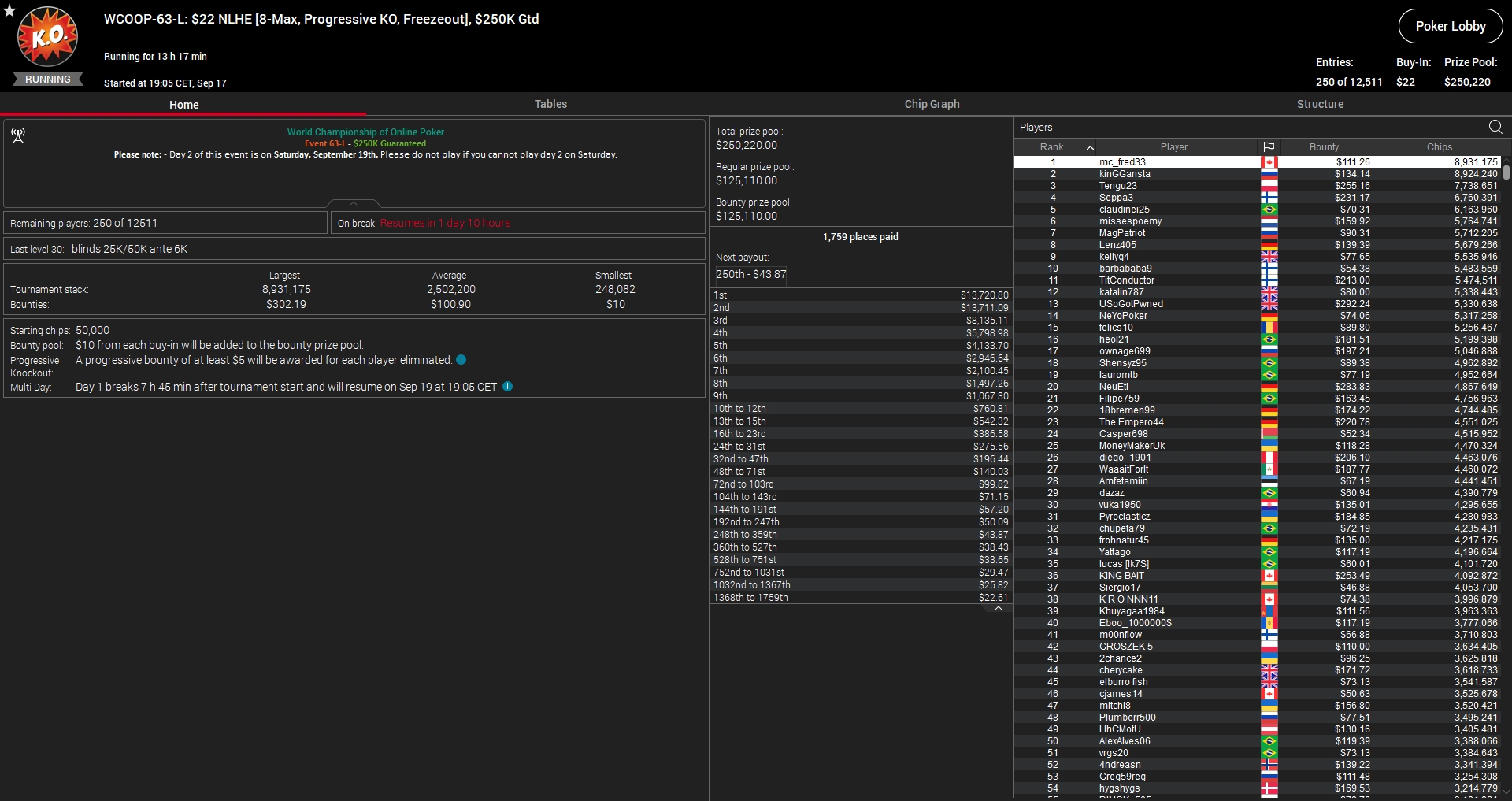
Task: Click info icon beside Multi-Day description
Action: [x=508, y=387]
